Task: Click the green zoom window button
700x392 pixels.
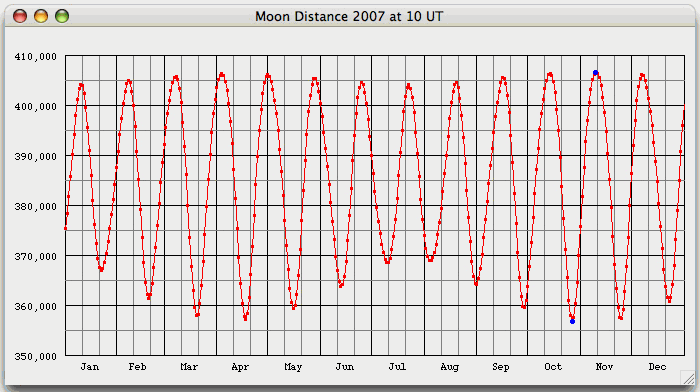Action: click(62, 16)
